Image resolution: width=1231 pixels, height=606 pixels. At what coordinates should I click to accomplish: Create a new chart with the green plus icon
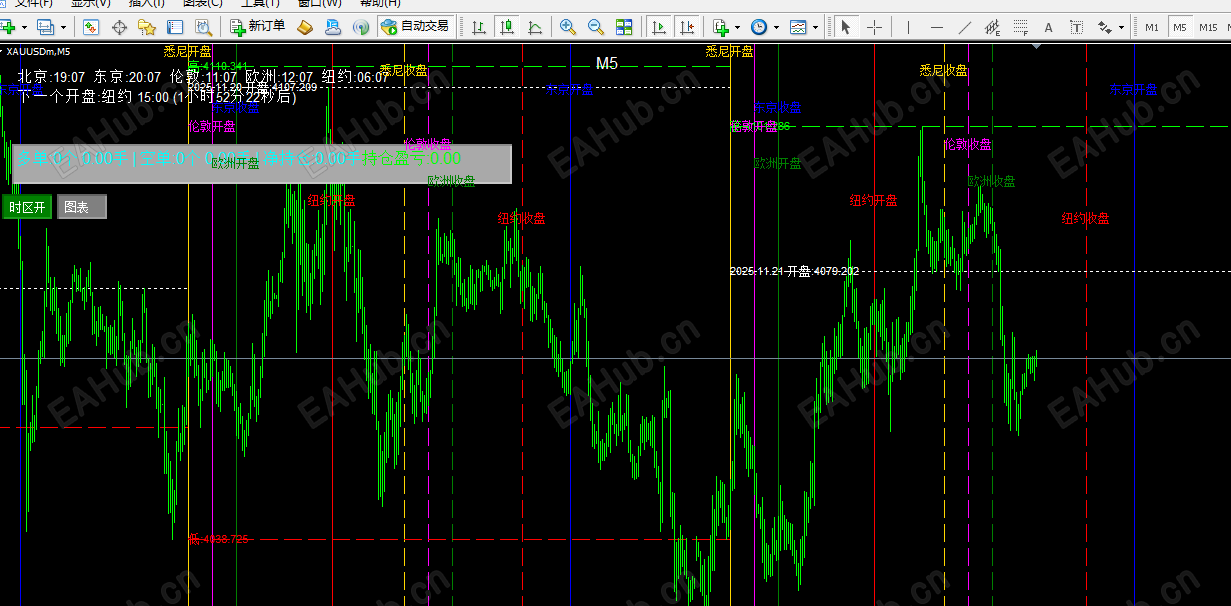point(8,27)
